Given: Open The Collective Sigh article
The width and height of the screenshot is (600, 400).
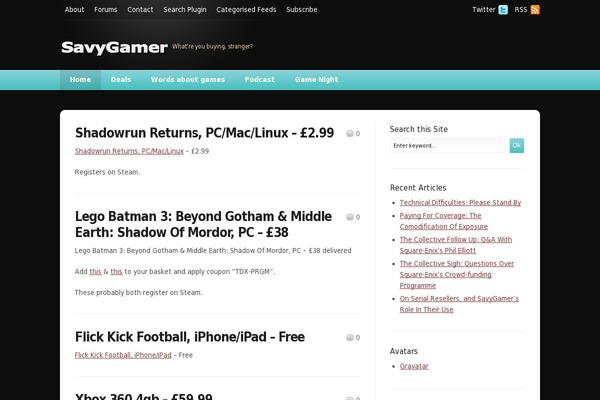Looking at the screenshot, I should (x=457, y=274).
